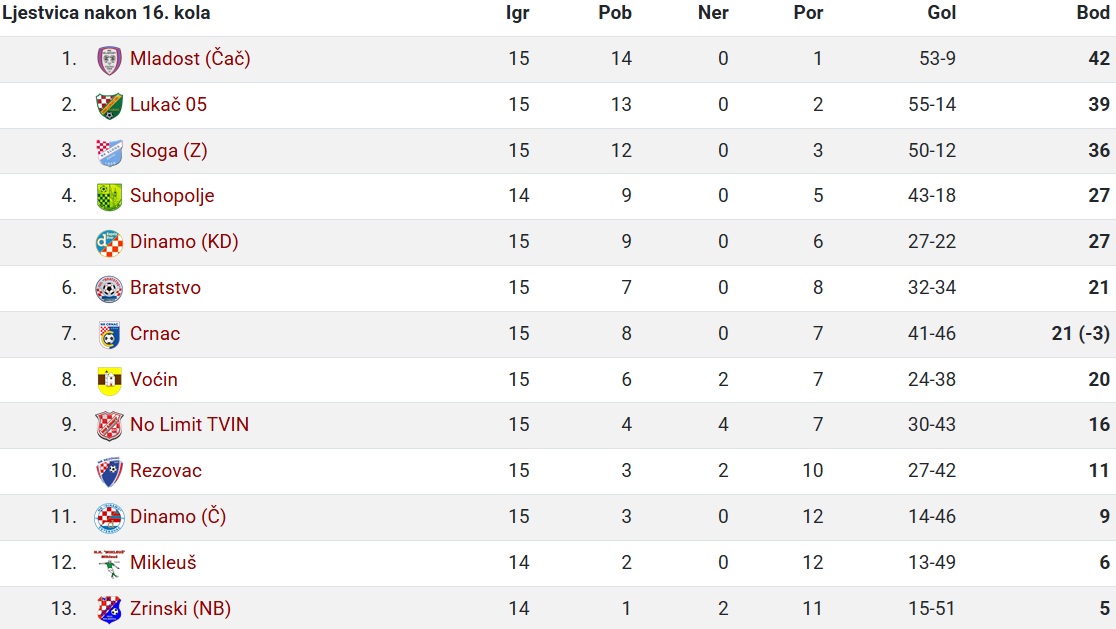The width and height of the screenshot is (1116, 629).
Task: Open the Lukač 05 team link
Action: click(168, 105)
